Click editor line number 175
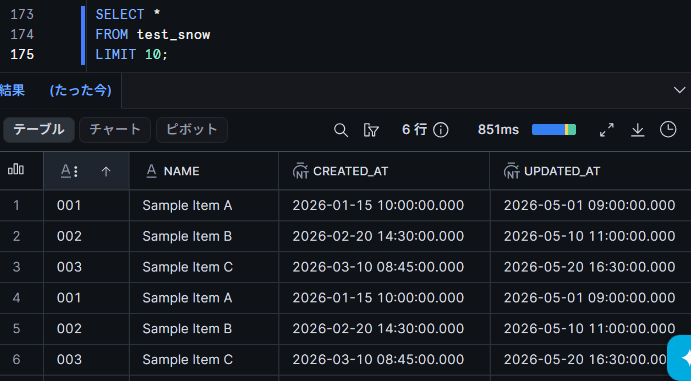Screen dimensions: 691x381 [x=22, y=55]
